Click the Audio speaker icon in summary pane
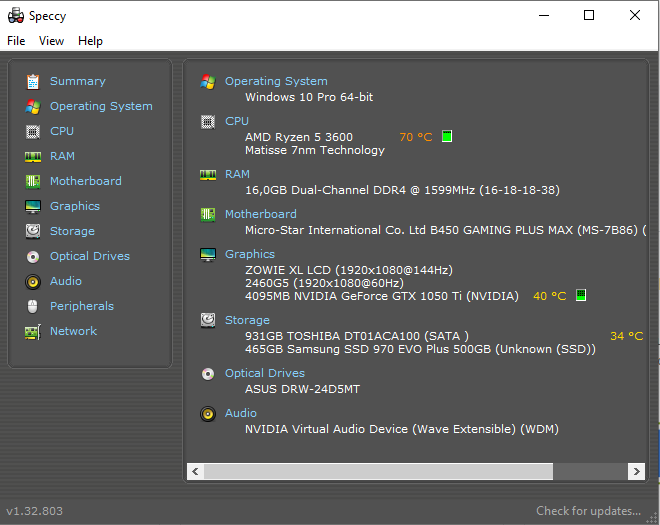 pos(208,414)
